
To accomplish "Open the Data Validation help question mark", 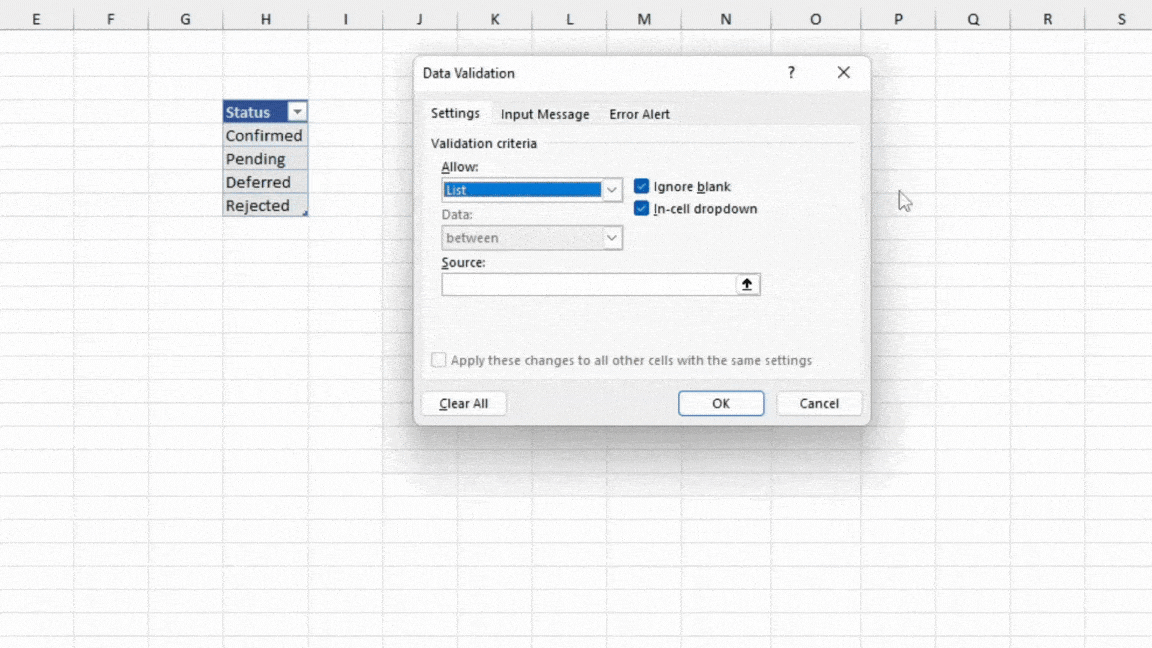I will pos(790,72).
